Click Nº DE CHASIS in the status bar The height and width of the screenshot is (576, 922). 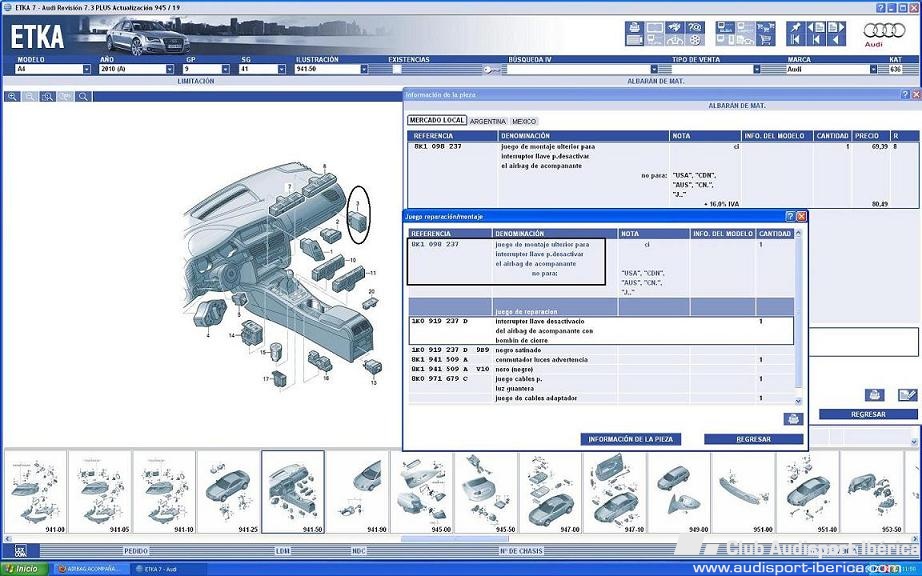[522, 551]
